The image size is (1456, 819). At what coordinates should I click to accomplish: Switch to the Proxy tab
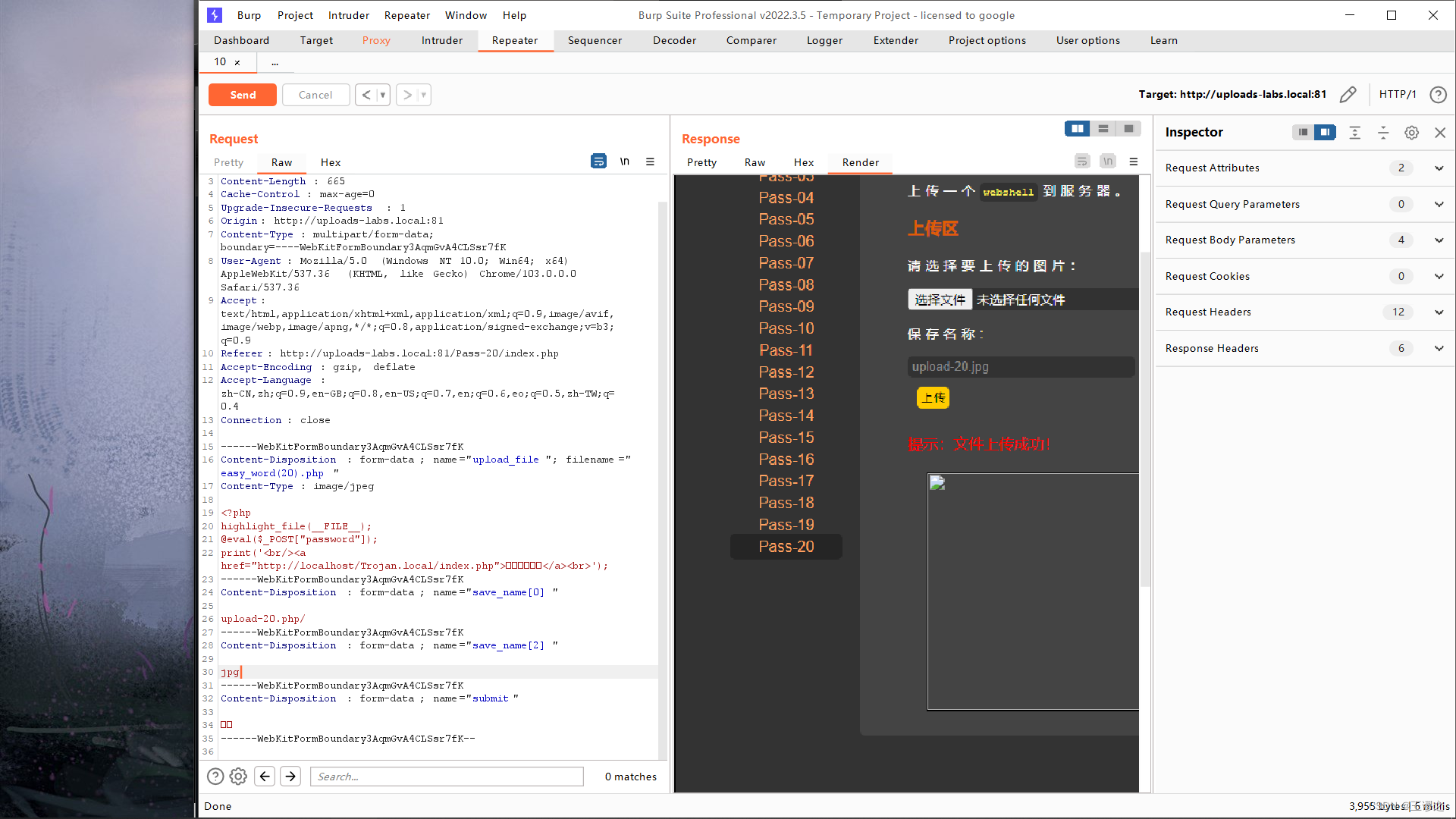click(376, 41)
